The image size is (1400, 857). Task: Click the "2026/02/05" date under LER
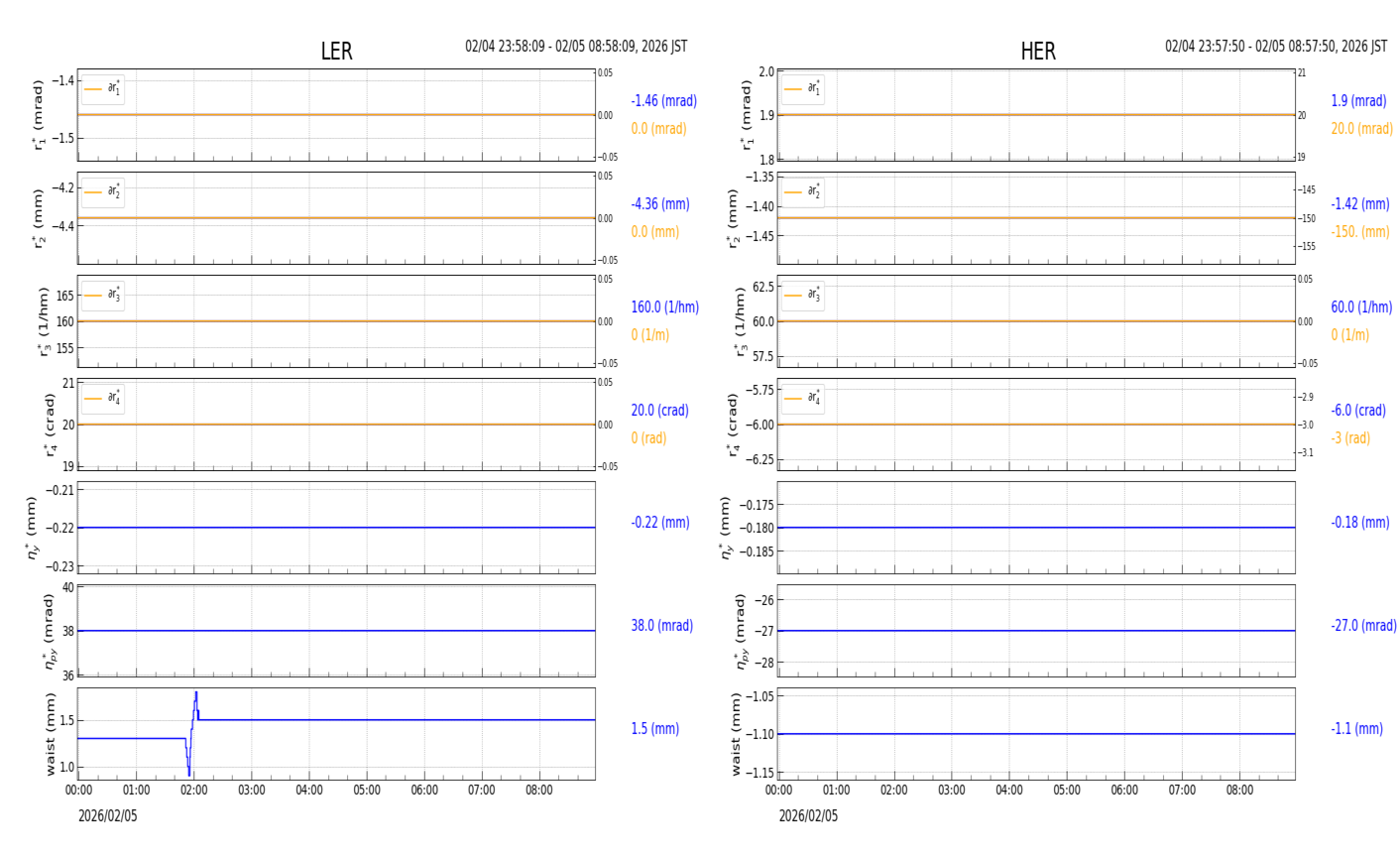pos(108,816)
